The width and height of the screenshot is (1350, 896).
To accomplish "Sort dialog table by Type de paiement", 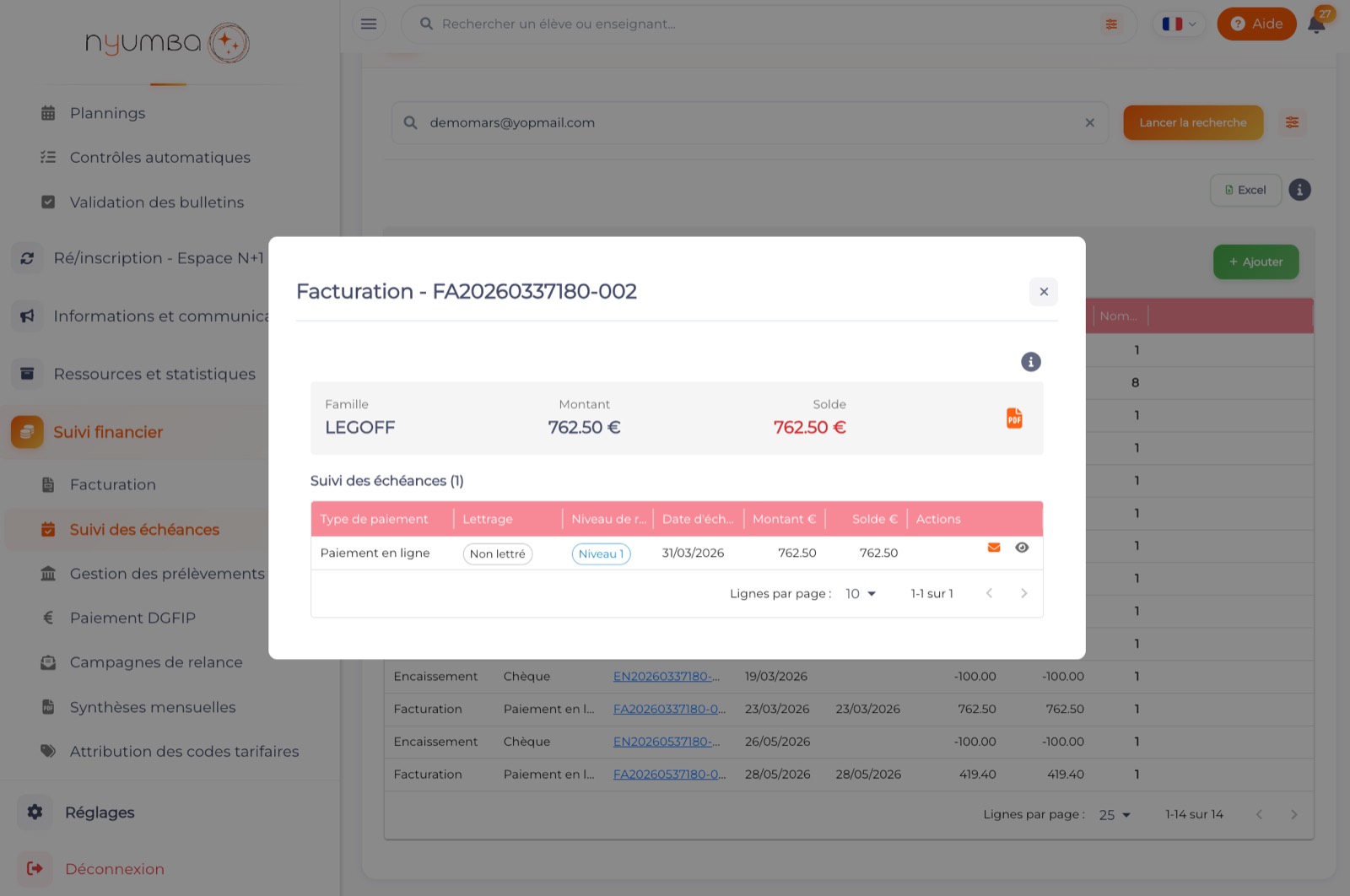I will [374, 520].
